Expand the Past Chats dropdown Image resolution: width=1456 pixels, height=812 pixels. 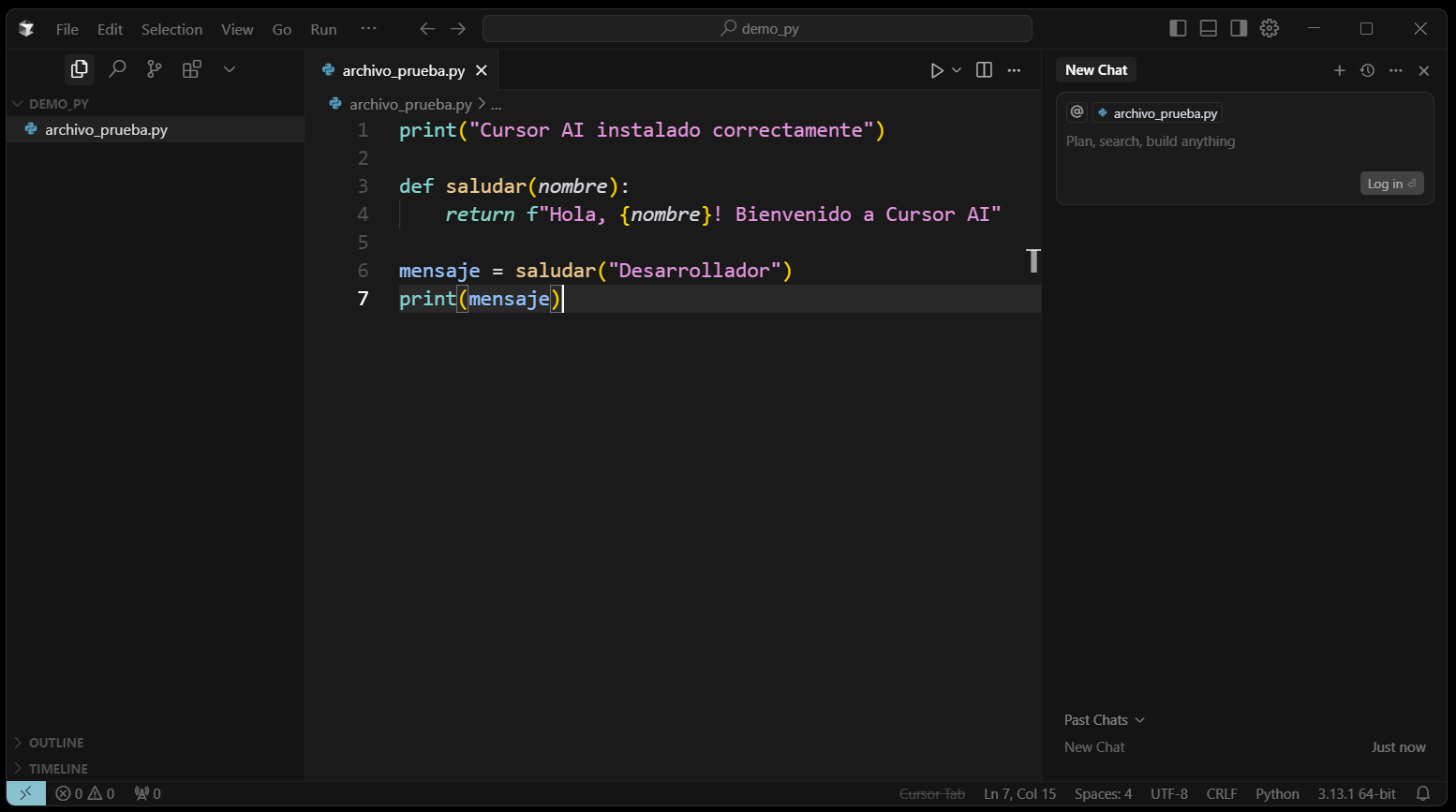(1104, 720)
